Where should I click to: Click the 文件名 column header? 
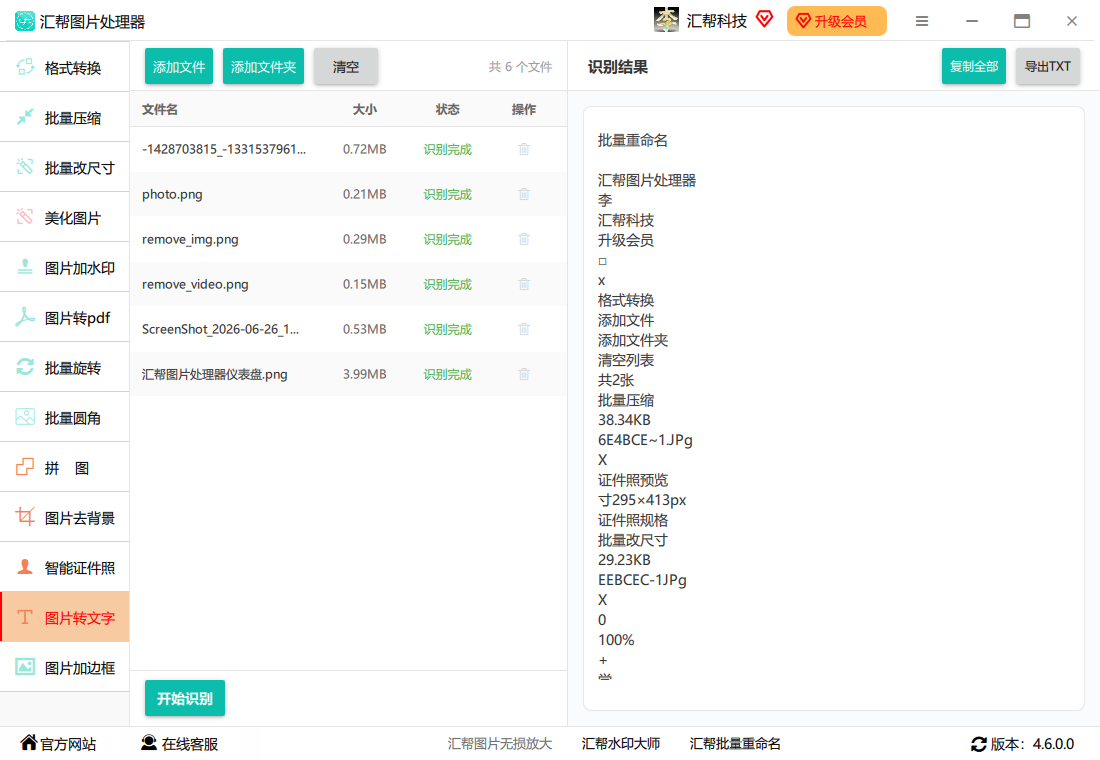(x=160, y=109)
